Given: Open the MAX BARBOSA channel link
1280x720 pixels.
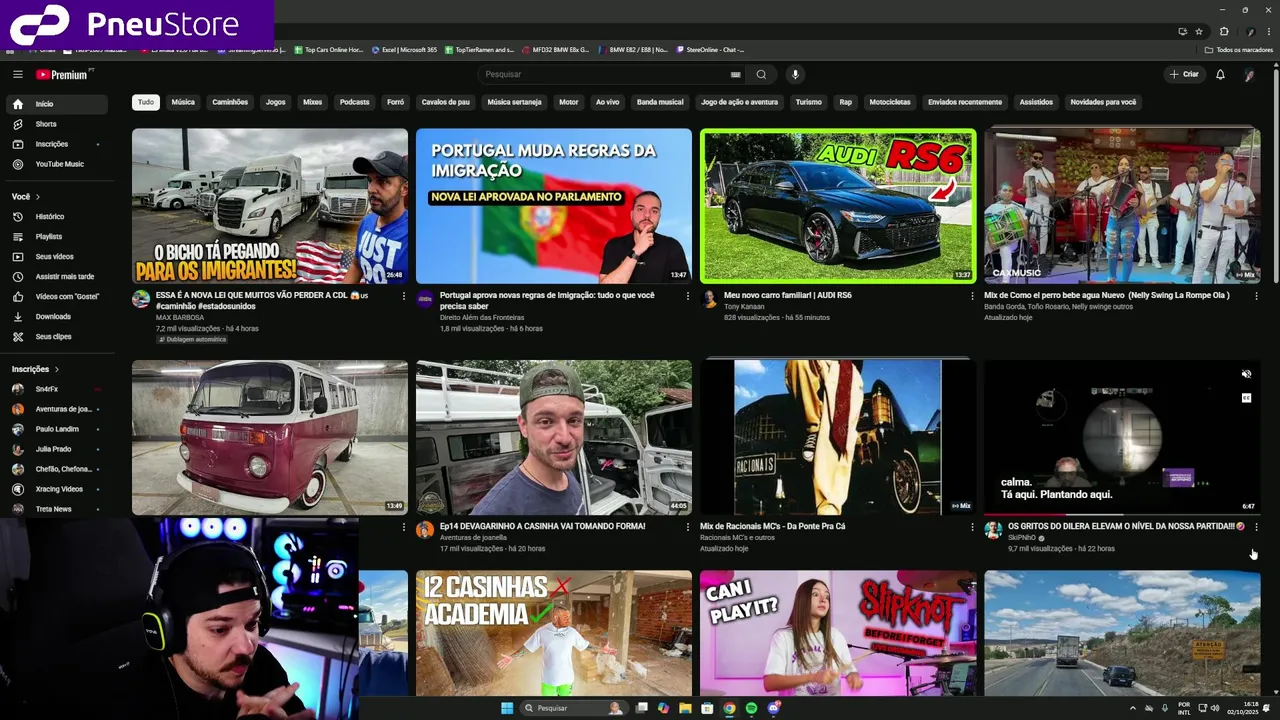Looking at the screenshot, I should click(180, 318).
